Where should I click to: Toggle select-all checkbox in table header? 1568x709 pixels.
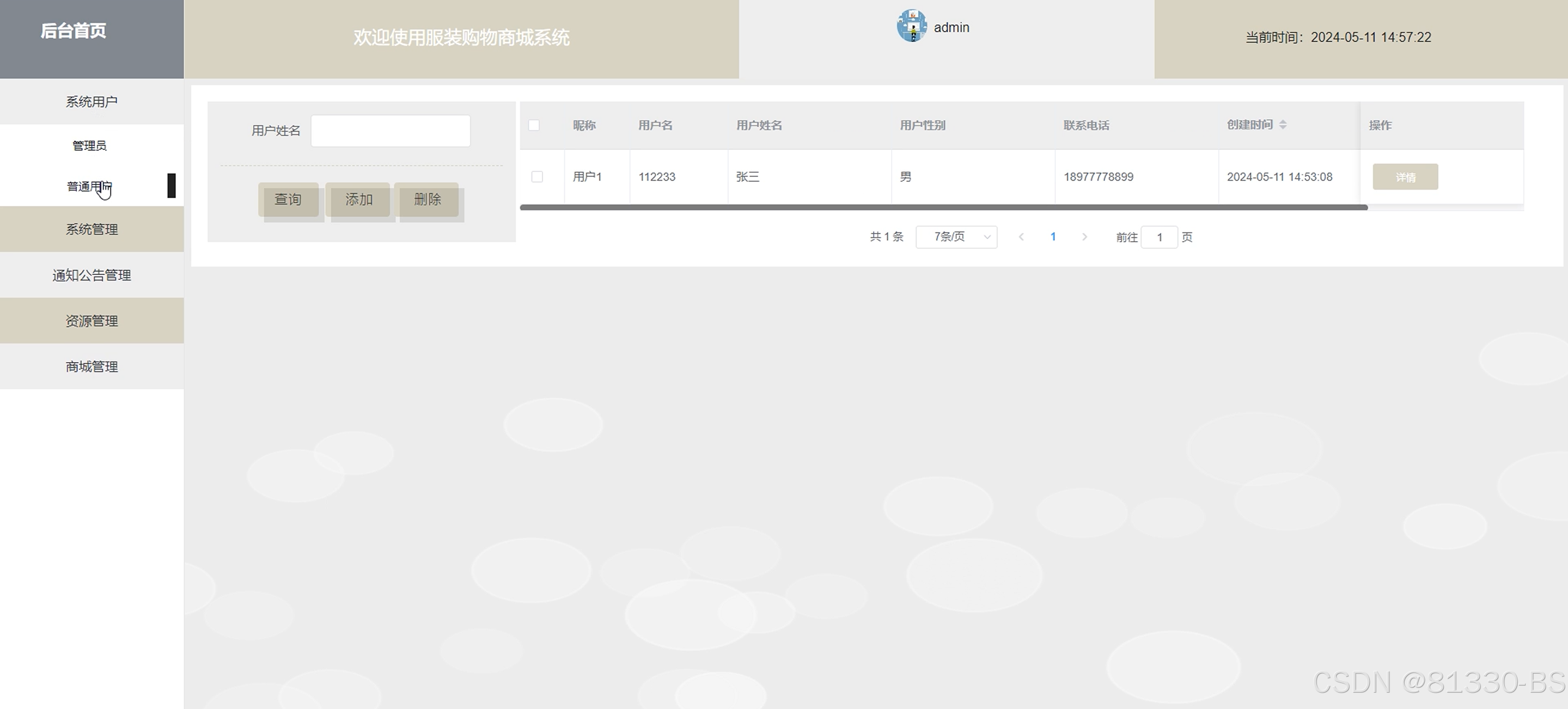pos(534,125)
